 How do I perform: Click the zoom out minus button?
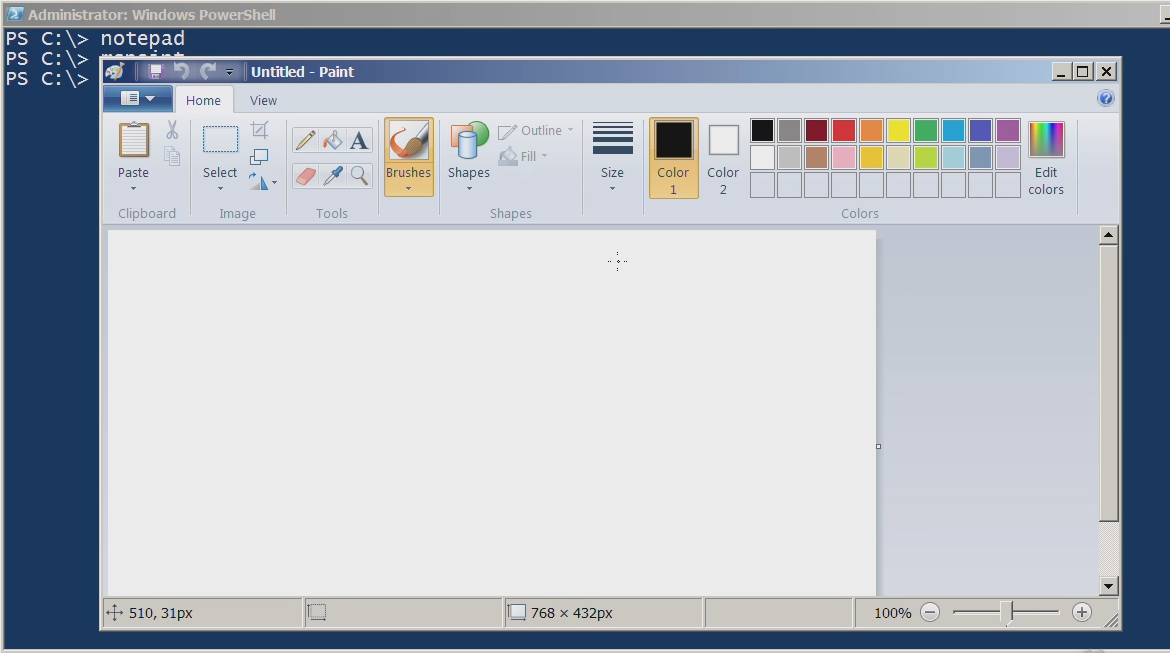930,613
